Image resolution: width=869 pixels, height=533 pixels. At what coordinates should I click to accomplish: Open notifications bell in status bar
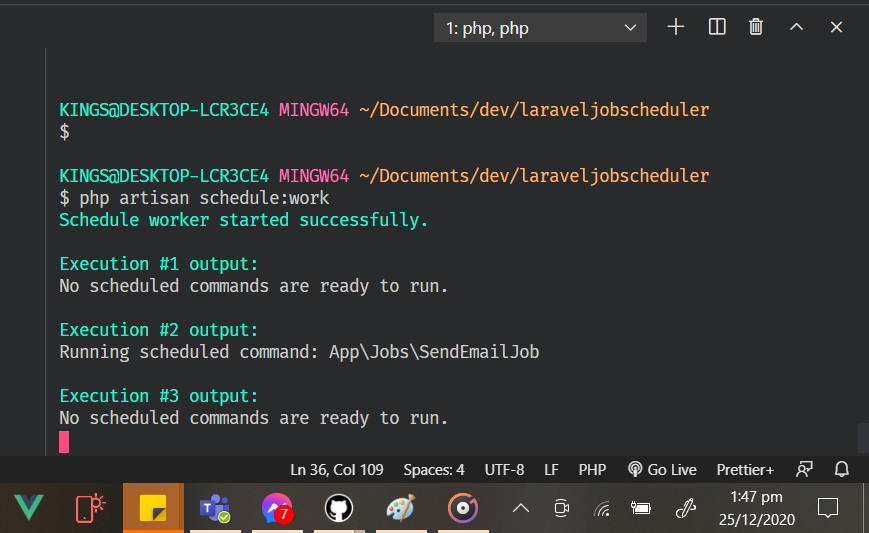(842, 470)
